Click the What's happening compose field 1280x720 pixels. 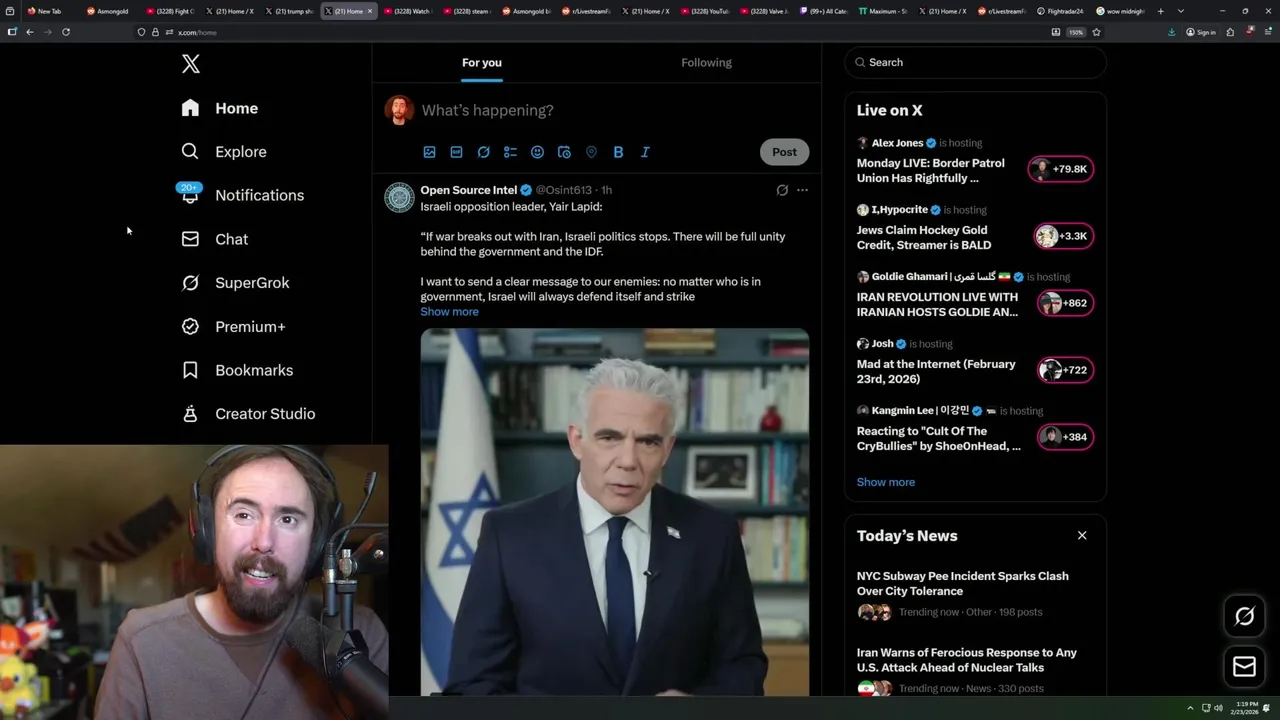click(487, 110)
